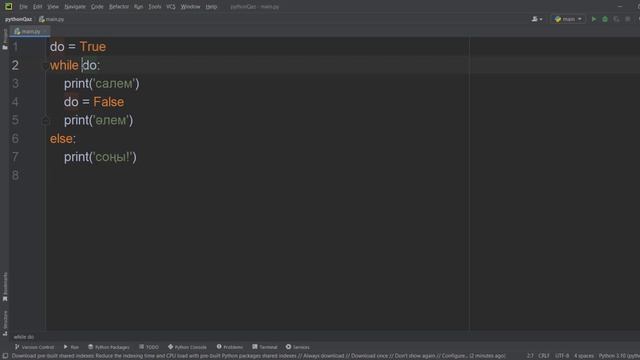This screenshot has width=640, height=360.
Task: Open the main run configuration dropdown
Action: pyautogui.click(x=568, y=19)
